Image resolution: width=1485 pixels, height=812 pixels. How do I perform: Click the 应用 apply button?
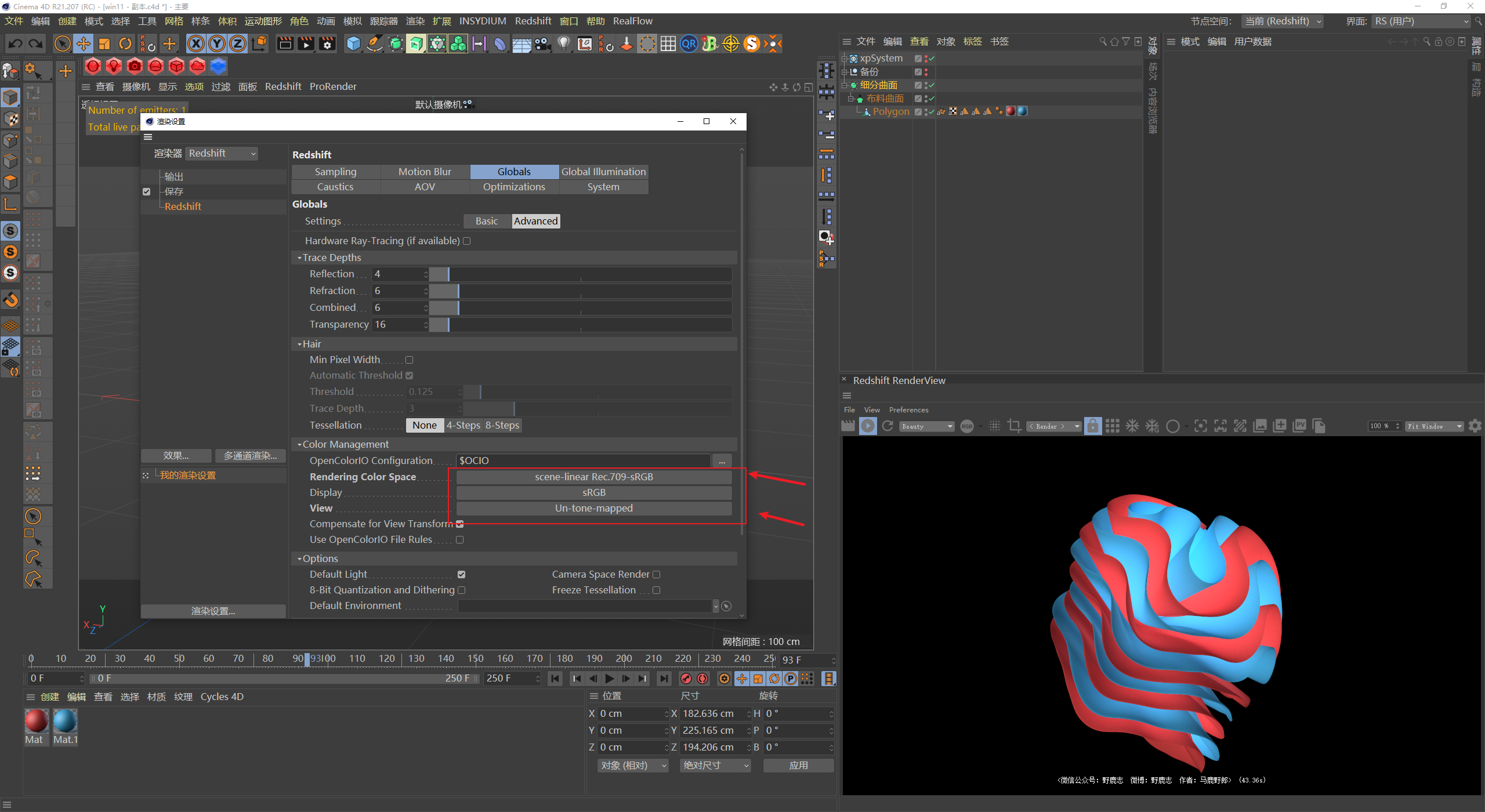pos(798,766)
